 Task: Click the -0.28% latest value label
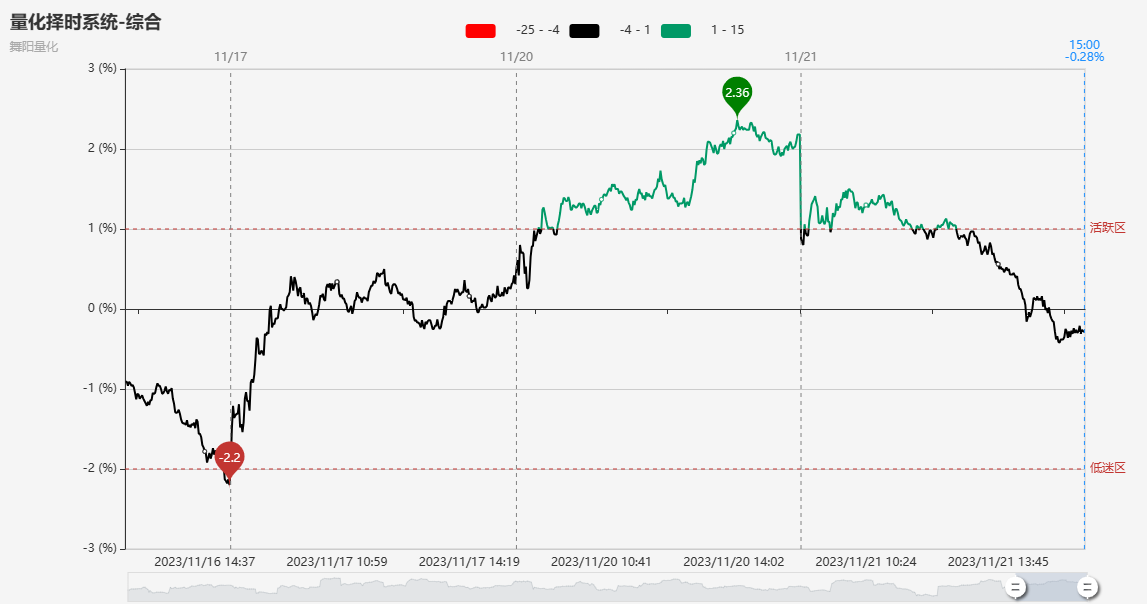coord(1084,57)
